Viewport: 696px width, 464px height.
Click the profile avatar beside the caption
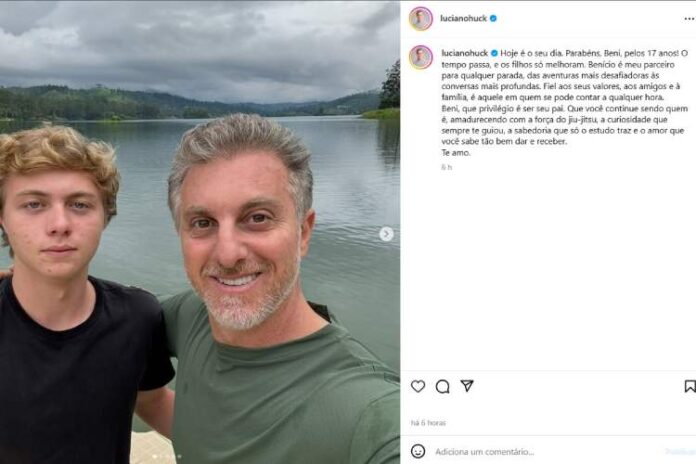tap(421, 57)
